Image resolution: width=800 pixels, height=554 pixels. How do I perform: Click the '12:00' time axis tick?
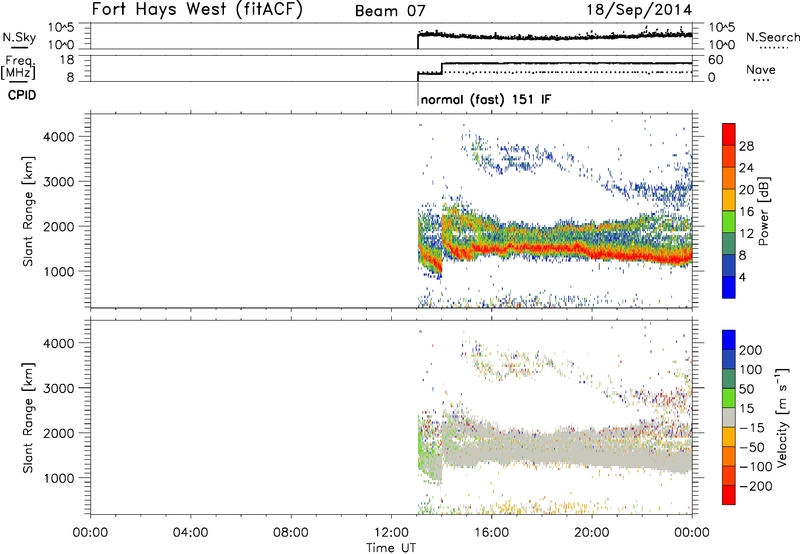coord(391,532)
